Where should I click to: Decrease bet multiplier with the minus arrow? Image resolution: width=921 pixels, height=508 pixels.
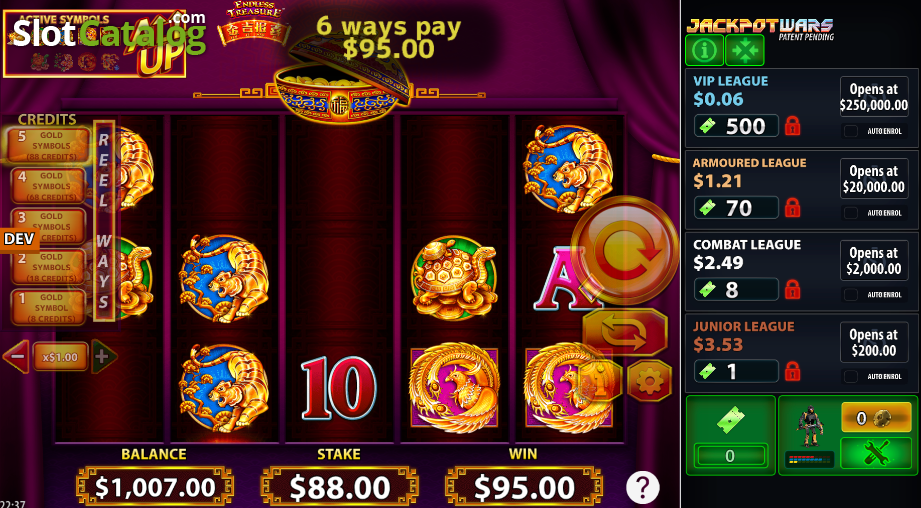[x=16, y=356]
